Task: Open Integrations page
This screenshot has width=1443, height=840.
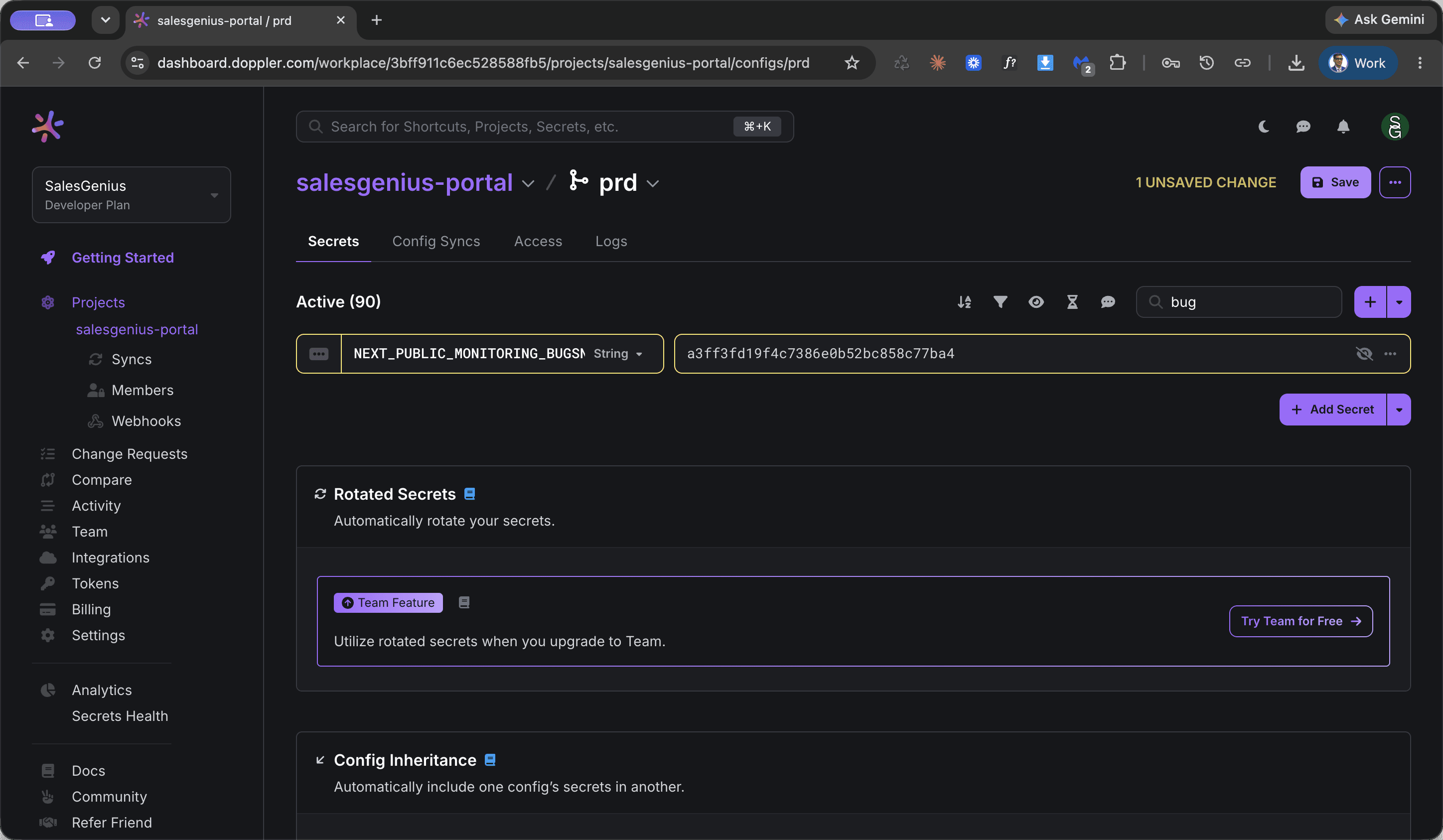Action: [x=110, y=558]
